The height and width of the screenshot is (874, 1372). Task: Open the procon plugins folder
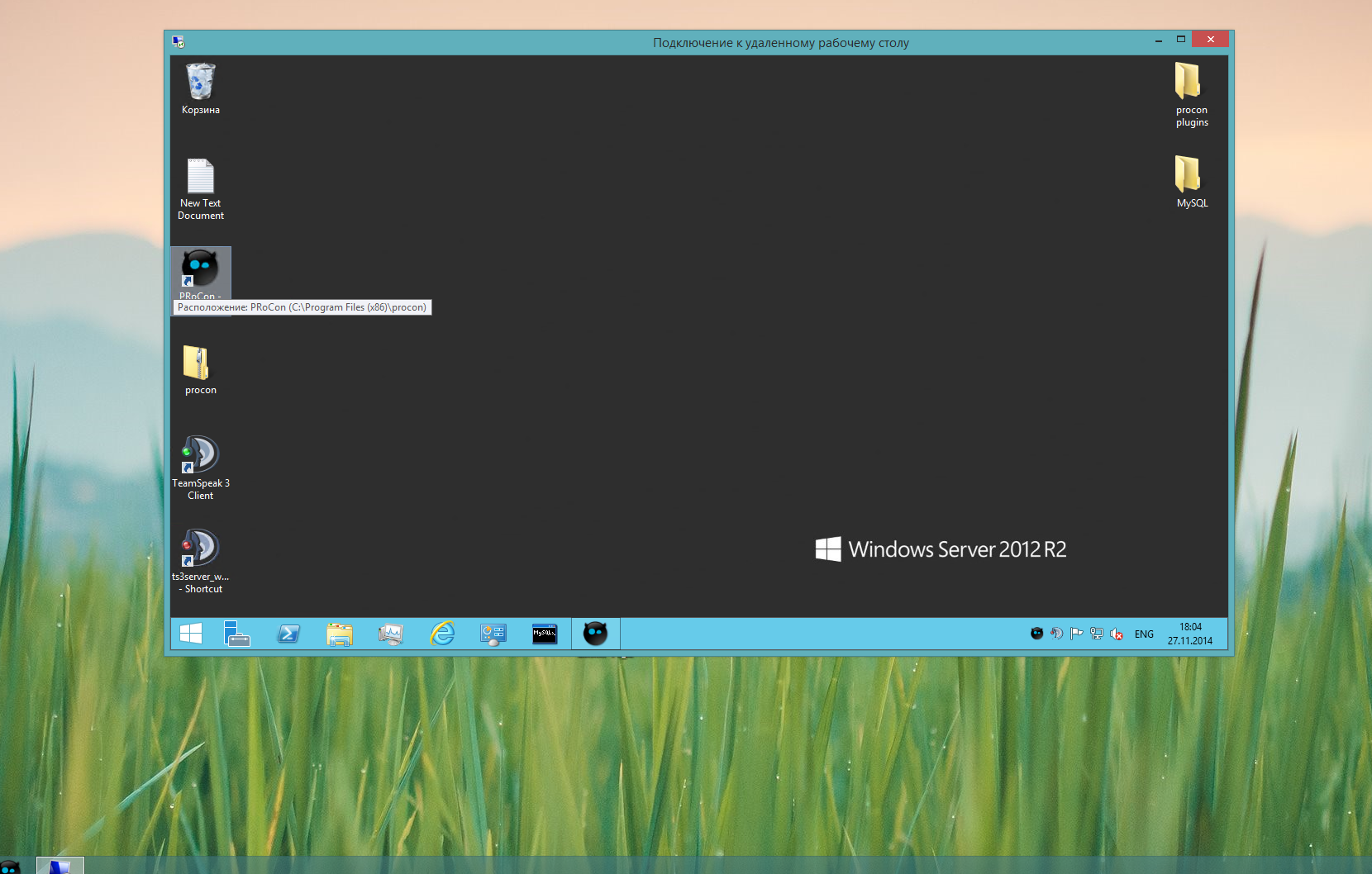[x=1191, y=94]
